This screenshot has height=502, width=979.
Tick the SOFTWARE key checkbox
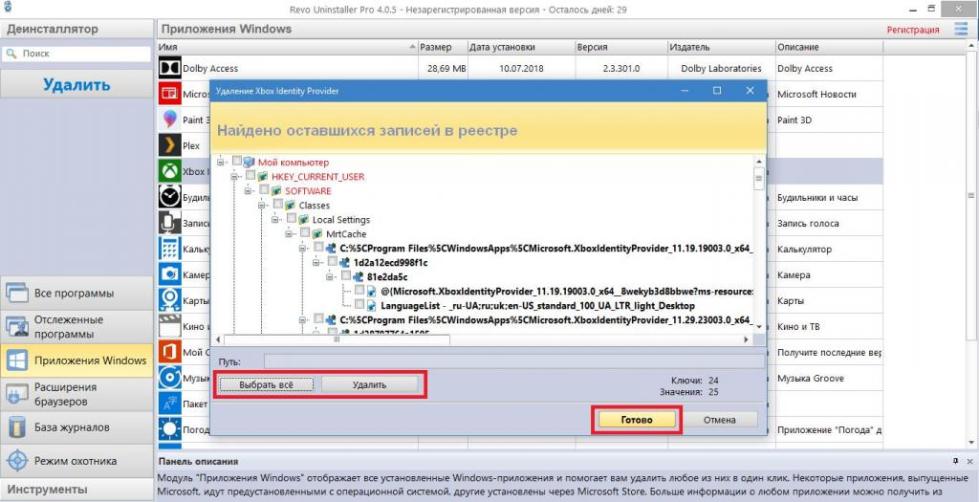(x=264, y=190)
